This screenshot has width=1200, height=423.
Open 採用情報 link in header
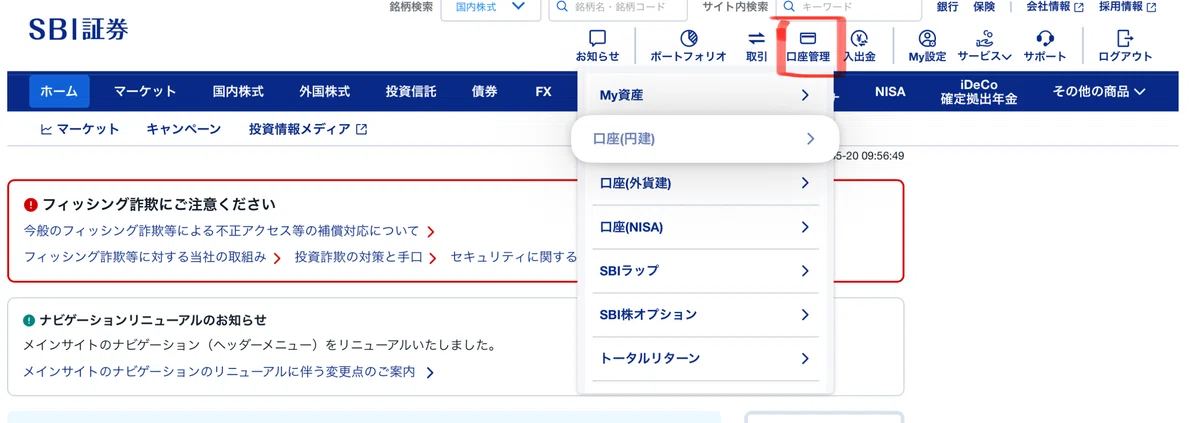1121,7
